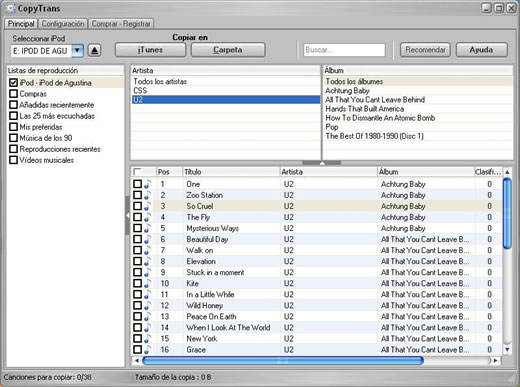
Task: Open the Seleccionar iPod dropdown arrow
Action: [77, 51]
